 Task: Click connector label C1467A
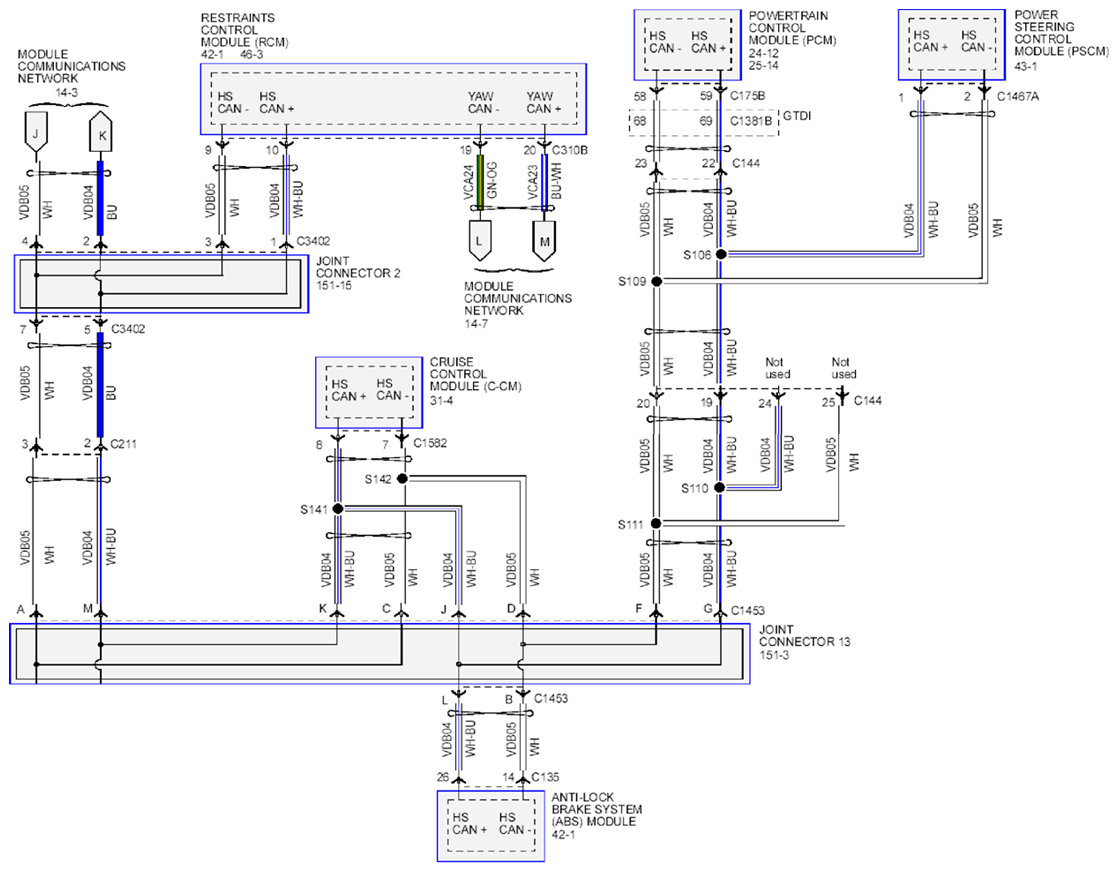pyautogui.click(x=1017, y=96)
